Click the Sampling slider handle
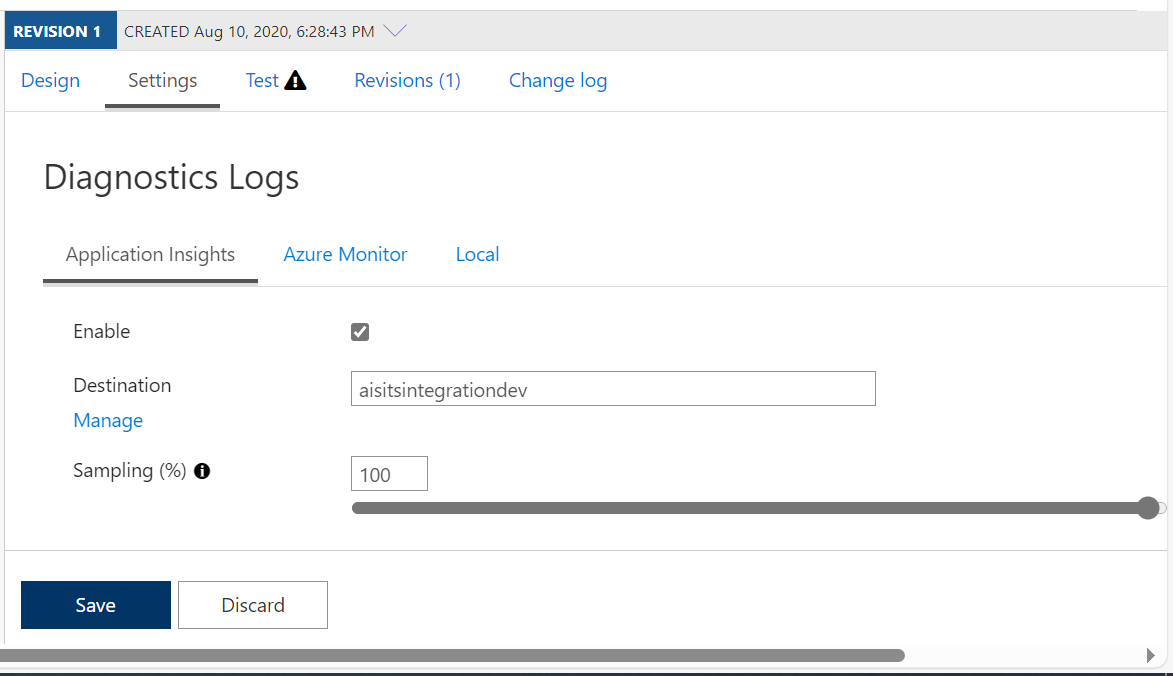The image size is (1173, 676). [1148, 508]
